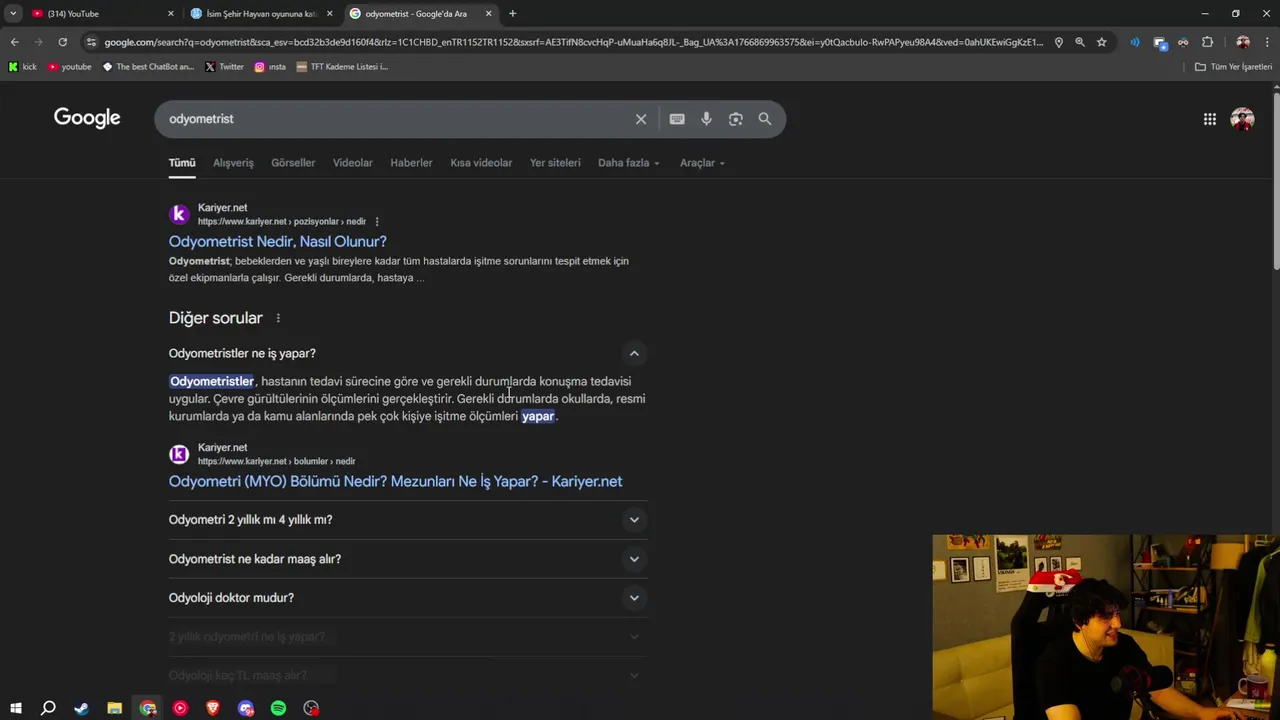Open the Extensions puzzle-piece menu
The height and width of the screenshot is (720, 1280).
(1207, 42)
